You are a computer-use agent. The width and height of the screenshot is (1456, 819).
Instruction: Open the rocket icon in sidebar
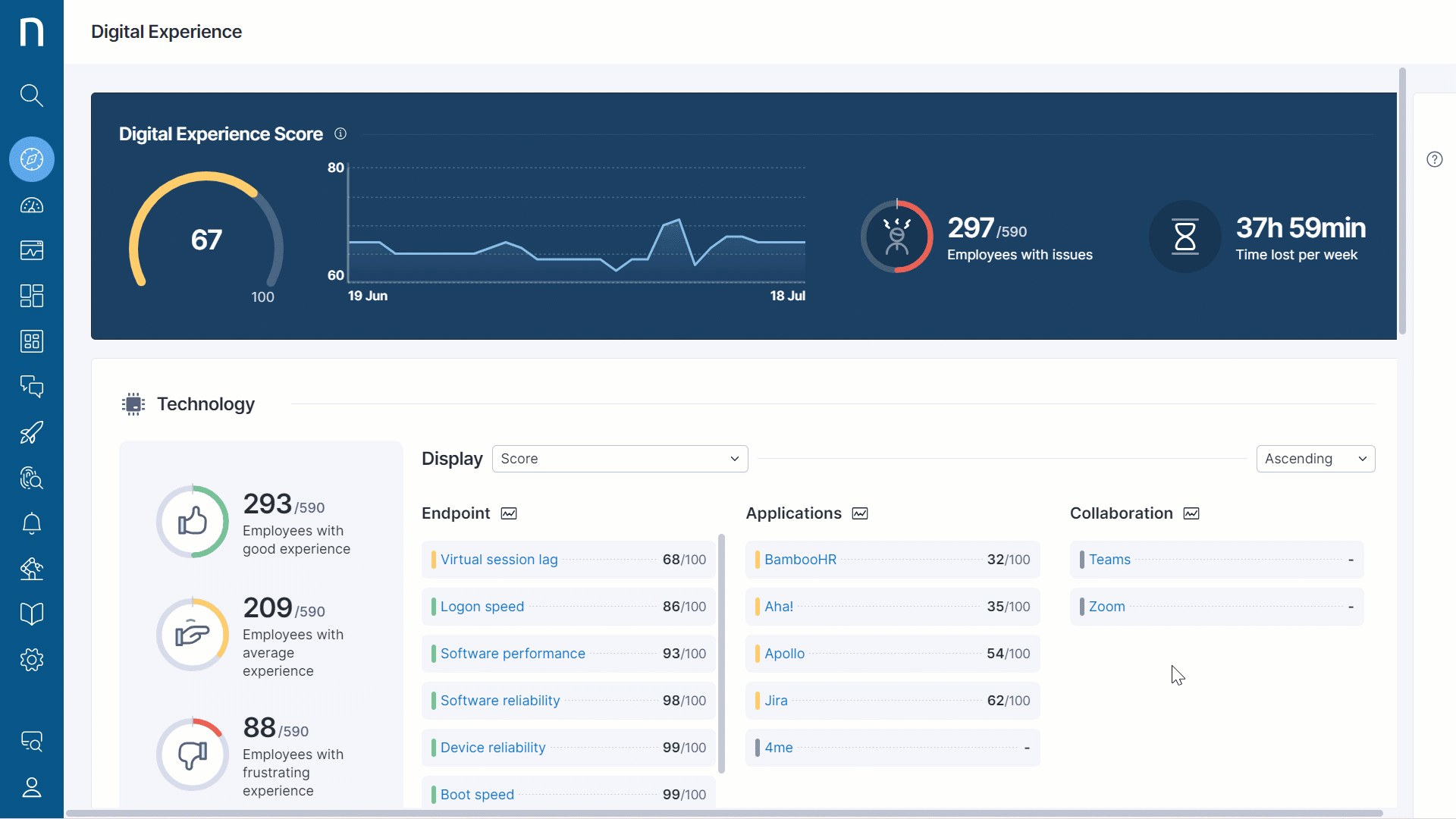click(x=31, y=433)
